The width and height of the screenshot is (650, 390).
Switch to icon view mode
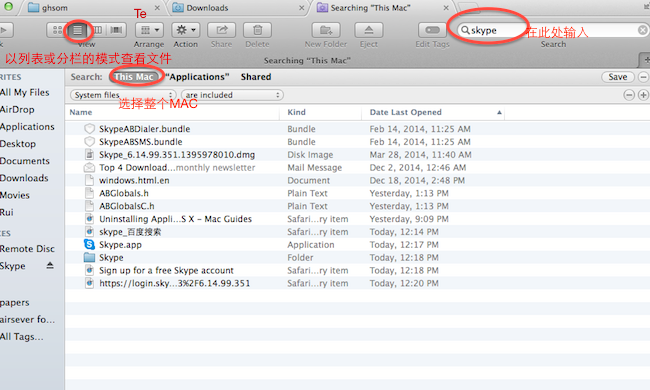(57, 30)
